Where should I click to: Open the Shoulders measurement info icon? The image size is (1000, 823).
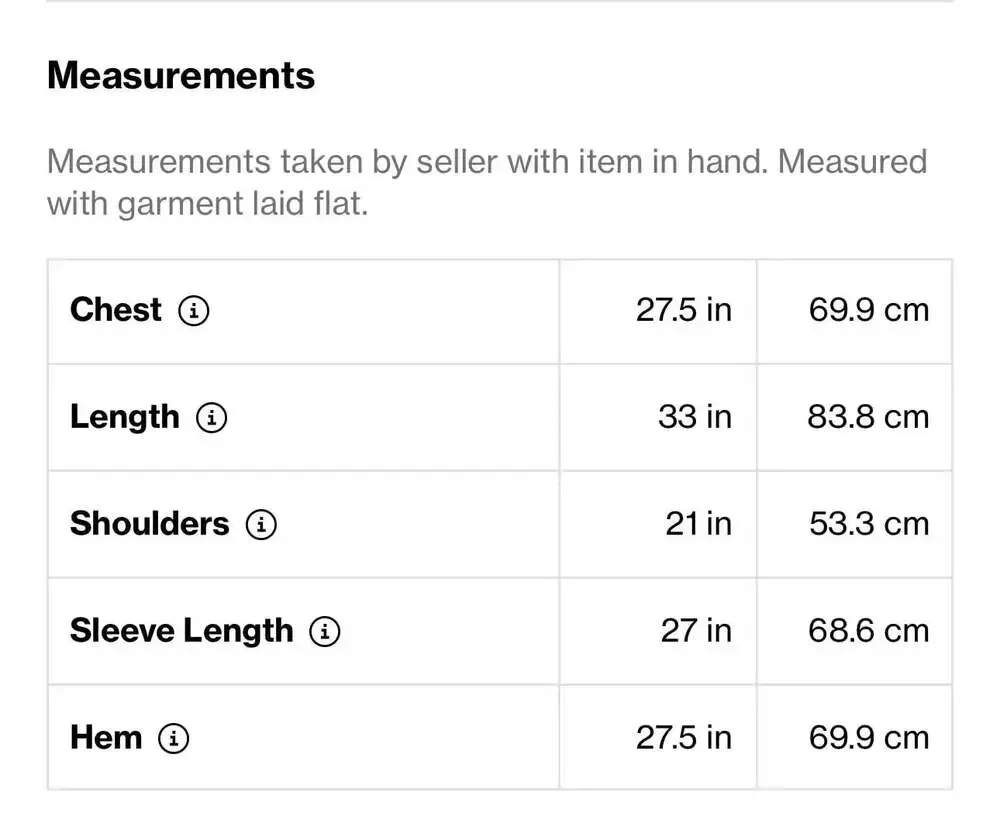(261, 524)
